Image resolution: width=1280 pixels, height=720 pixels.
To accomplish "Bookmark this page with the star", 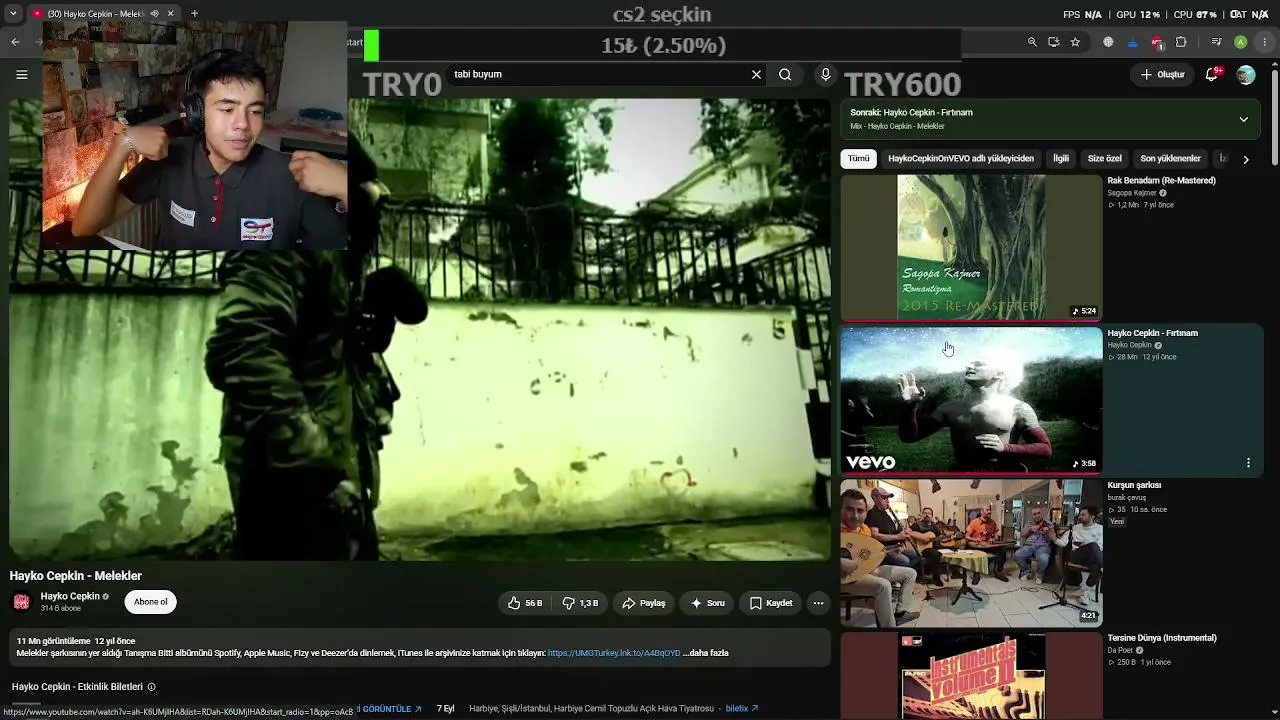I will coord(1075,42).
